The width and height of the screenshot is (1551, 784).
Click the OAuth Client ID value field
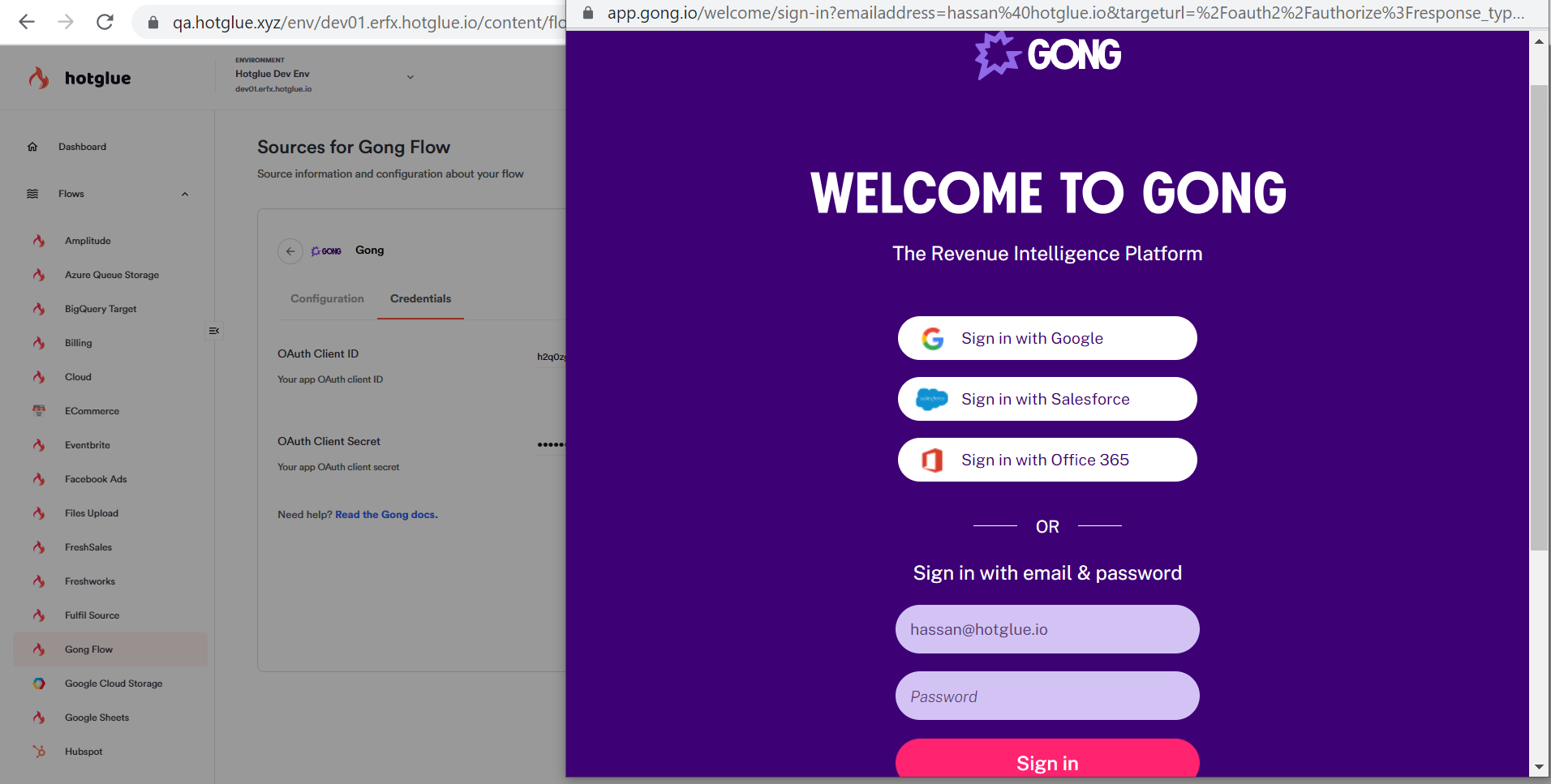pyautogui.click(x=552, y=357)
